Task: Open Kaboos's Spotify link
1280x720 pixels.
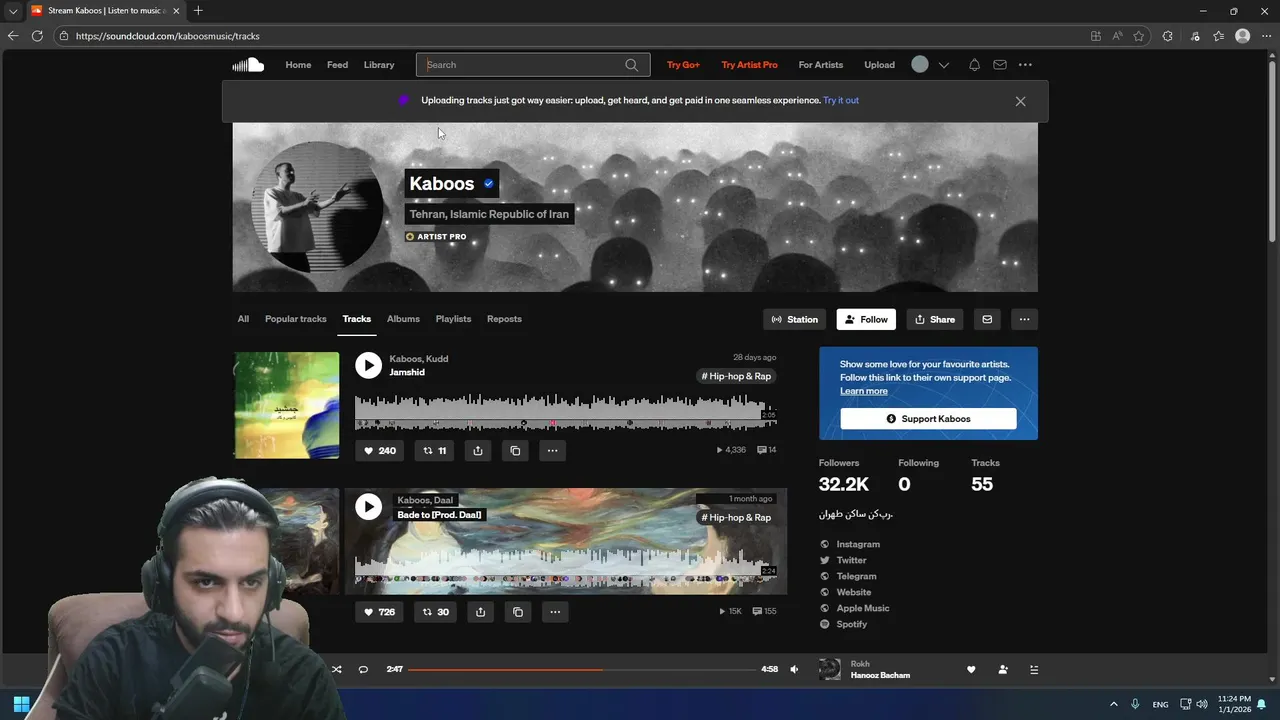Action: (852, 624)
